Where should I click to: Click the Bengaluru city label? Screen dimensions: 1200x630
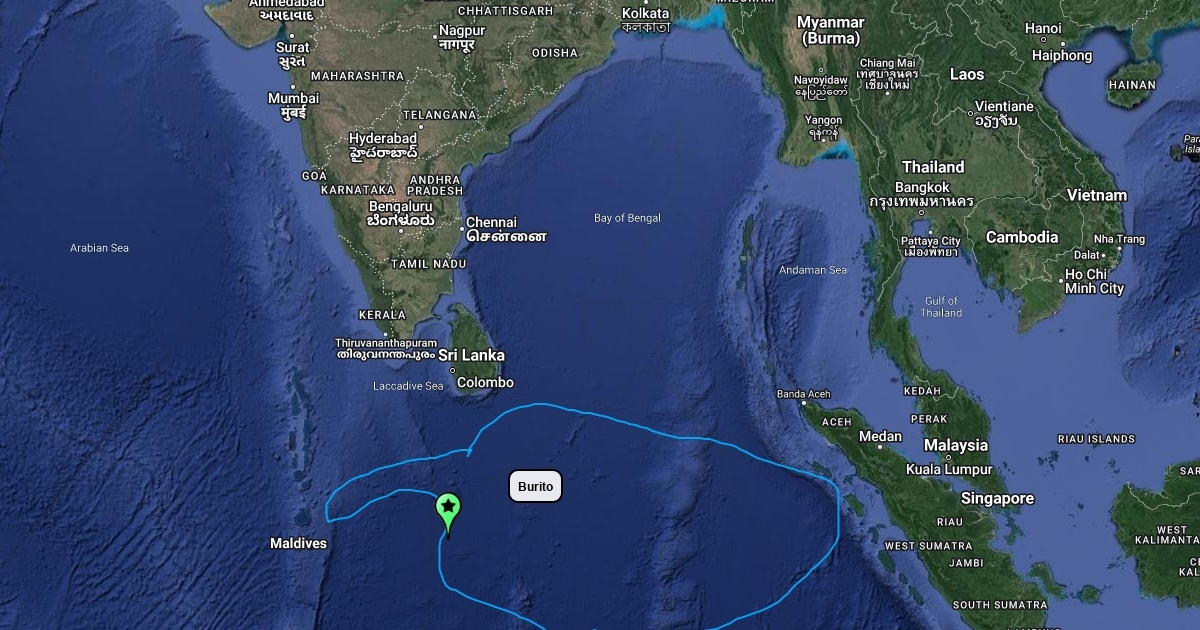(x=400, y=206)
